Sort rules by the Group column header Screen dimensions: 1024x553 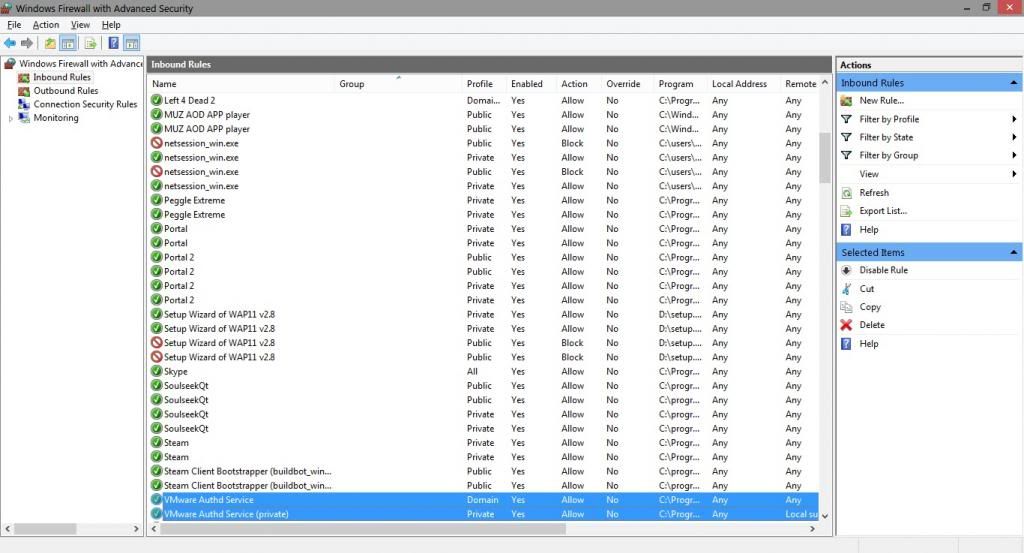[x=398, y=84]
